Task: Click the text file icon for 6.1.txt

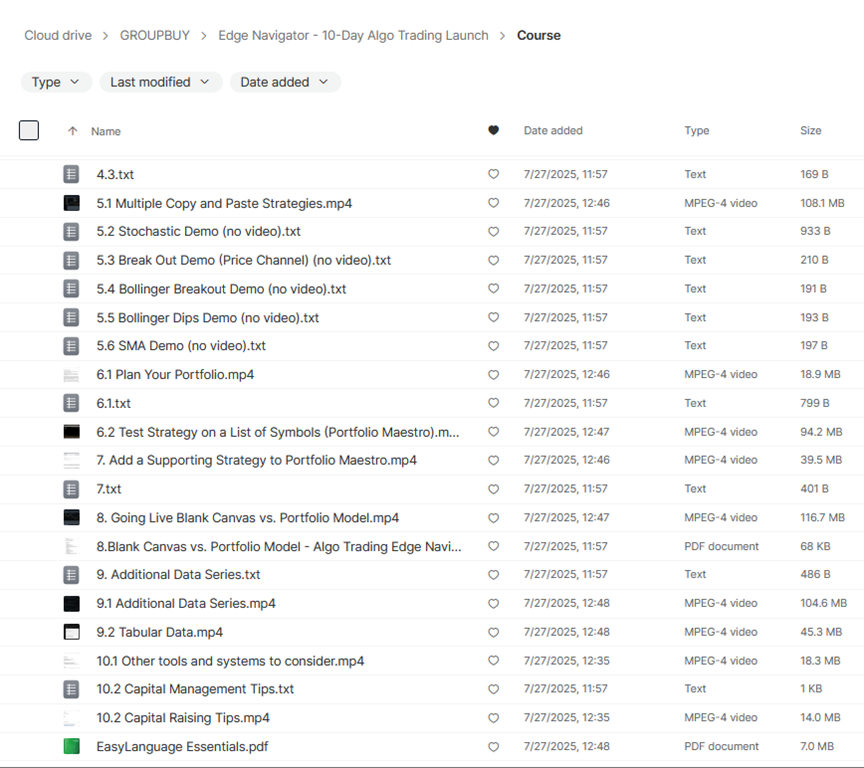Action: tap(71, 403)
